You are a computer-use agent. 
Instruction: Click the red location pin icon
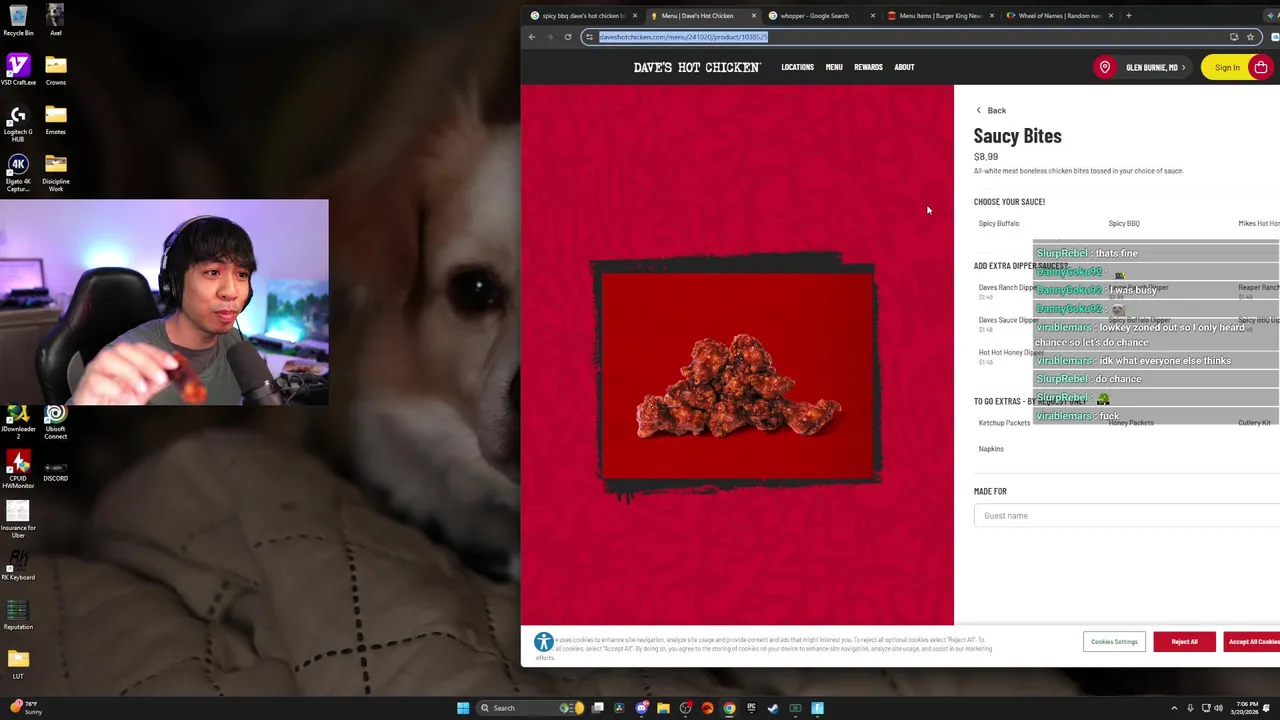point(1105,67)
